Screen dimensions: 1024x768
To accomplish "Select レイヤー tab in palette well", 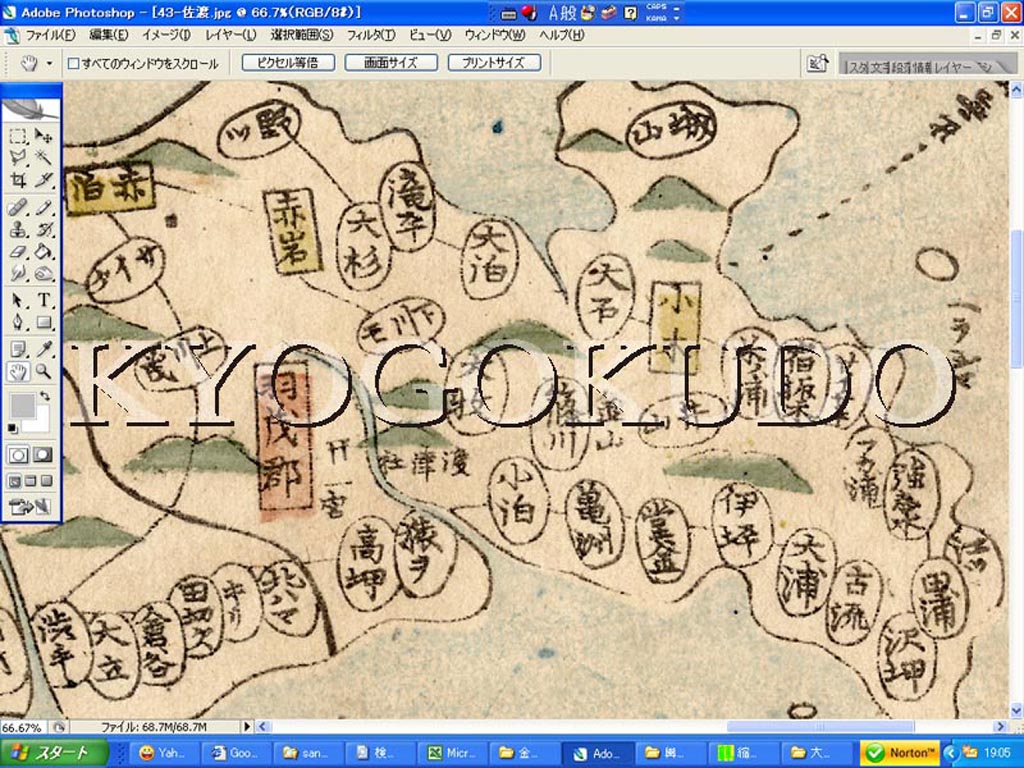I will click(x=955, y=67).
